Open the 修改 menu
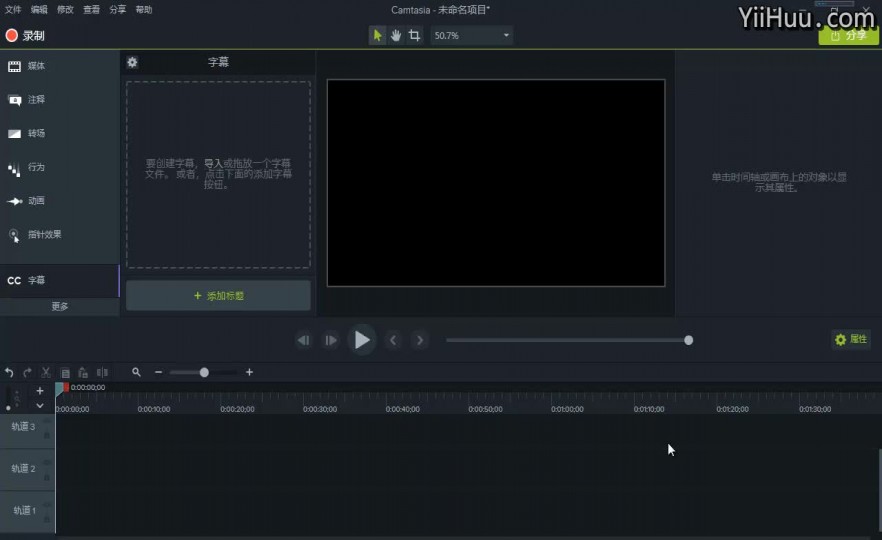The width and height of the screenshot is (882, 540). tap(65, 10)
